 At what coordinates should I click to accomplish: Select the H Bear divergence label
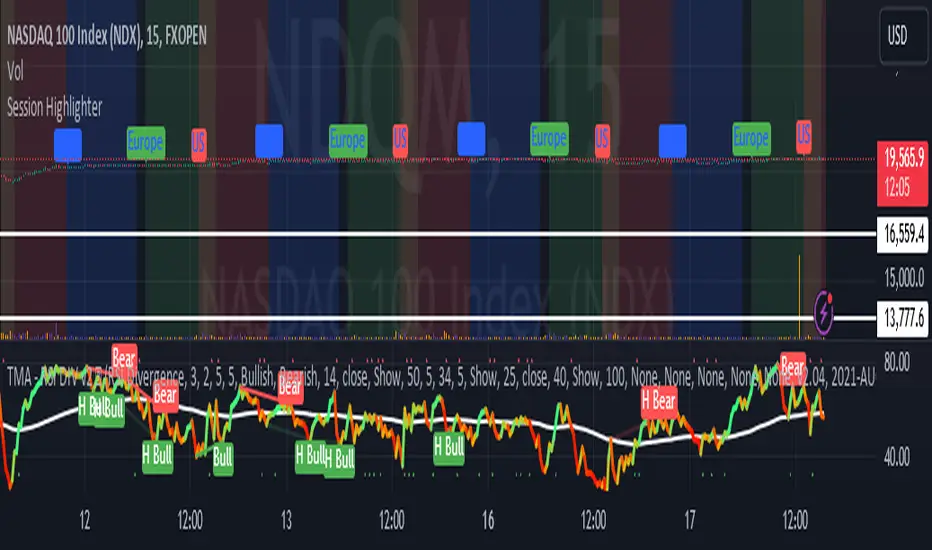659,401
